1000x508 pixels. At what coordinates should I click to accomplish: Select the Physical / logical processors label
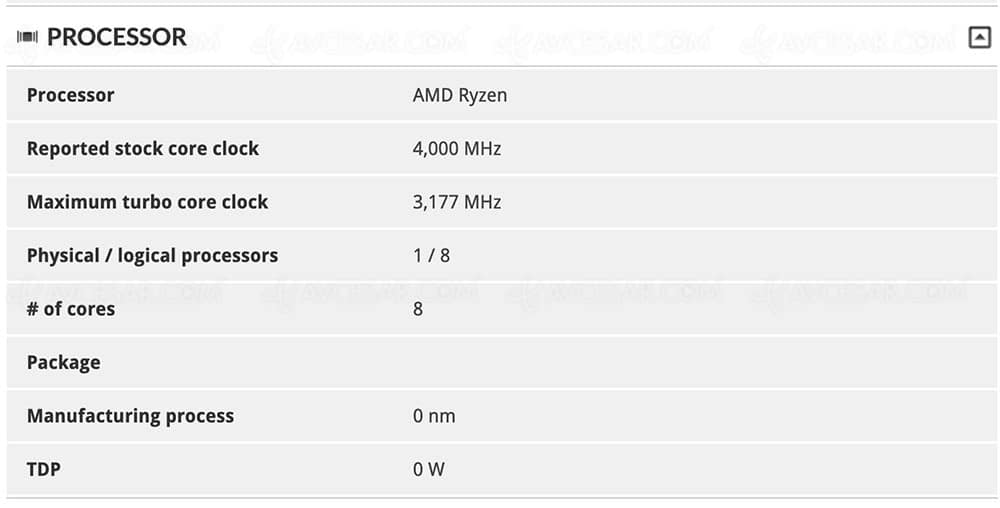tap(152, 256)
